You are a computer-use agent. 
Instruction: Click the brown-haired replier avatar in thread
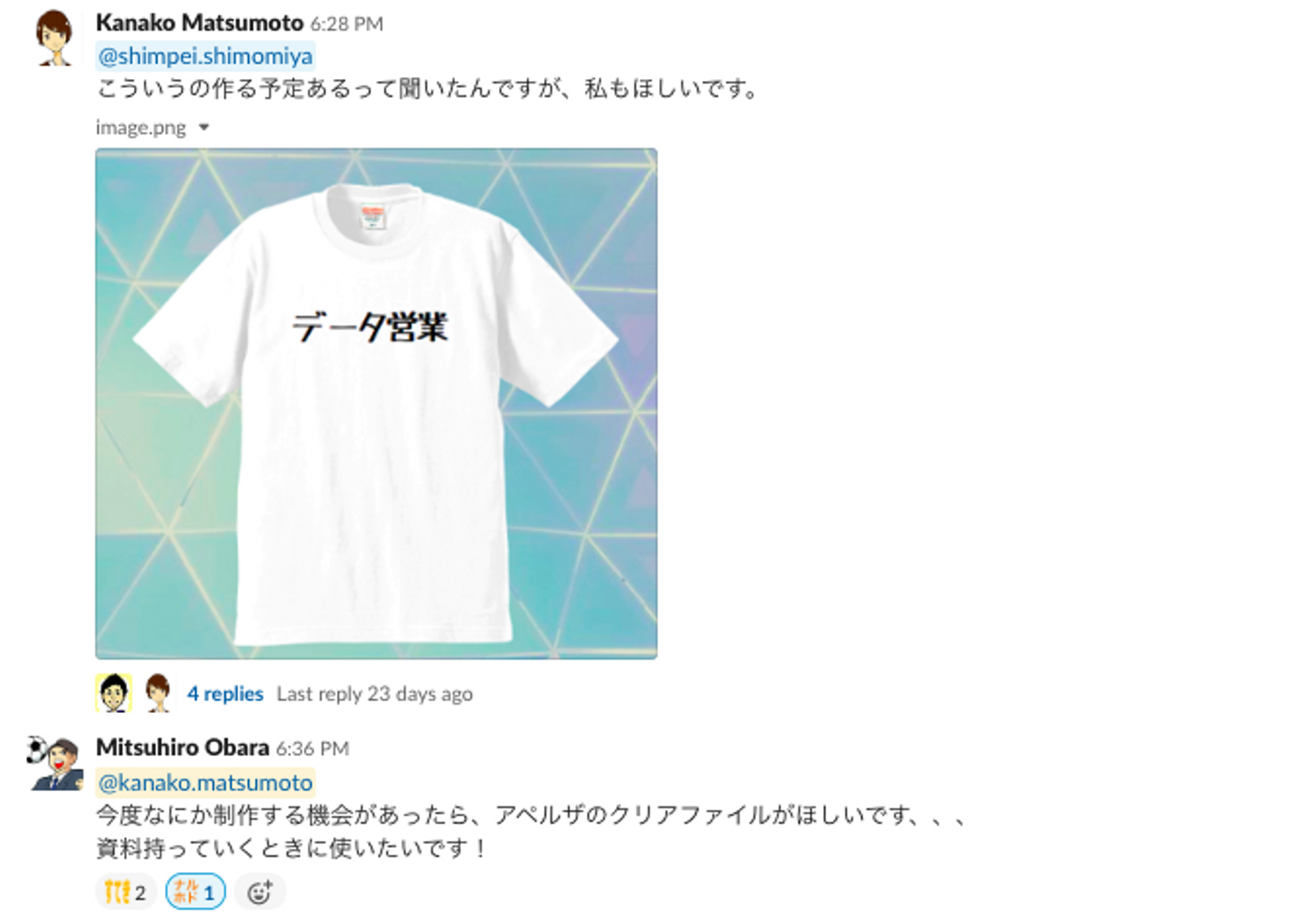(158, 692)
